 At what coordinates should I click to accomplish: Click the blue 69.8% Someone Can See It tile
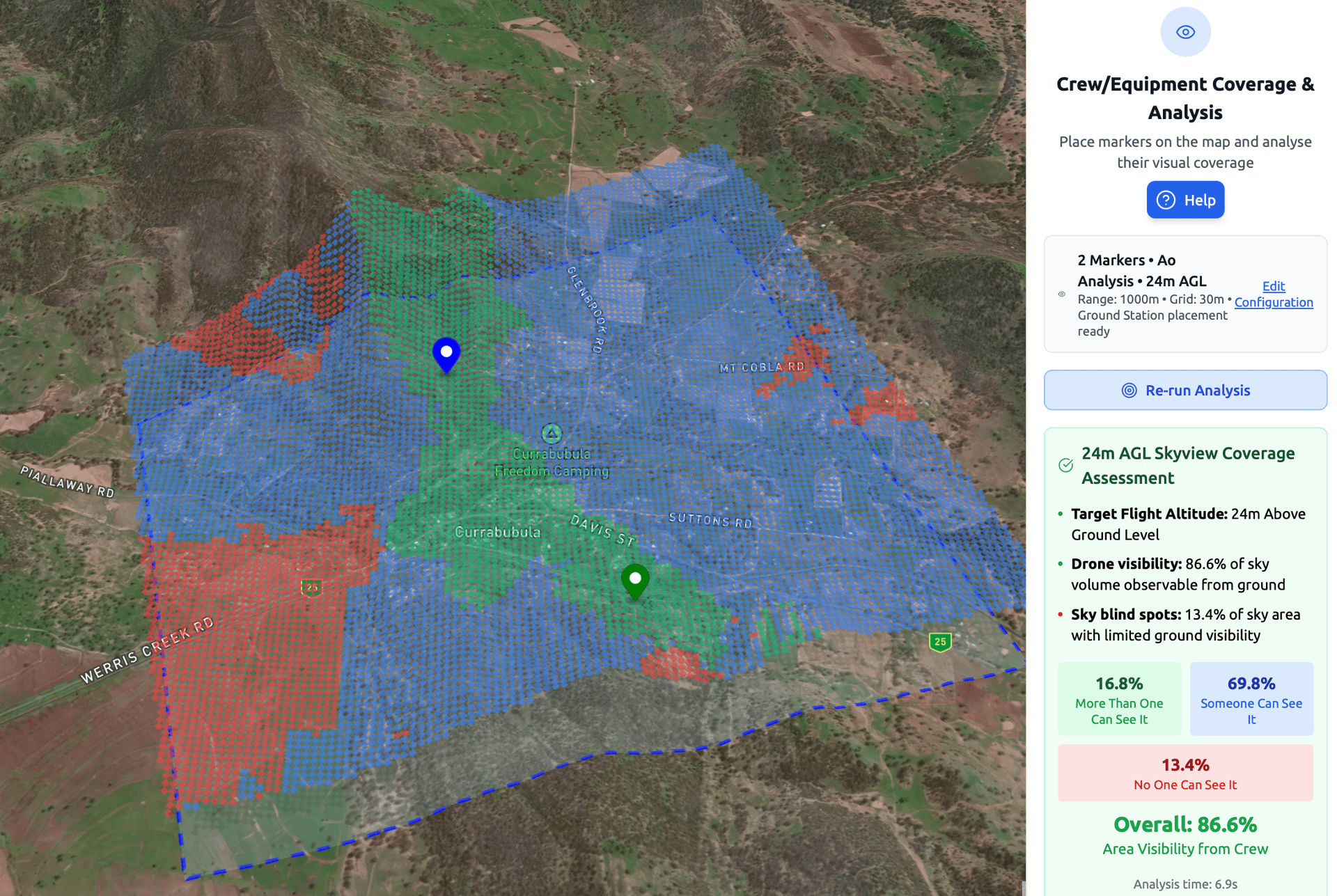click(x=1251, y=698)
